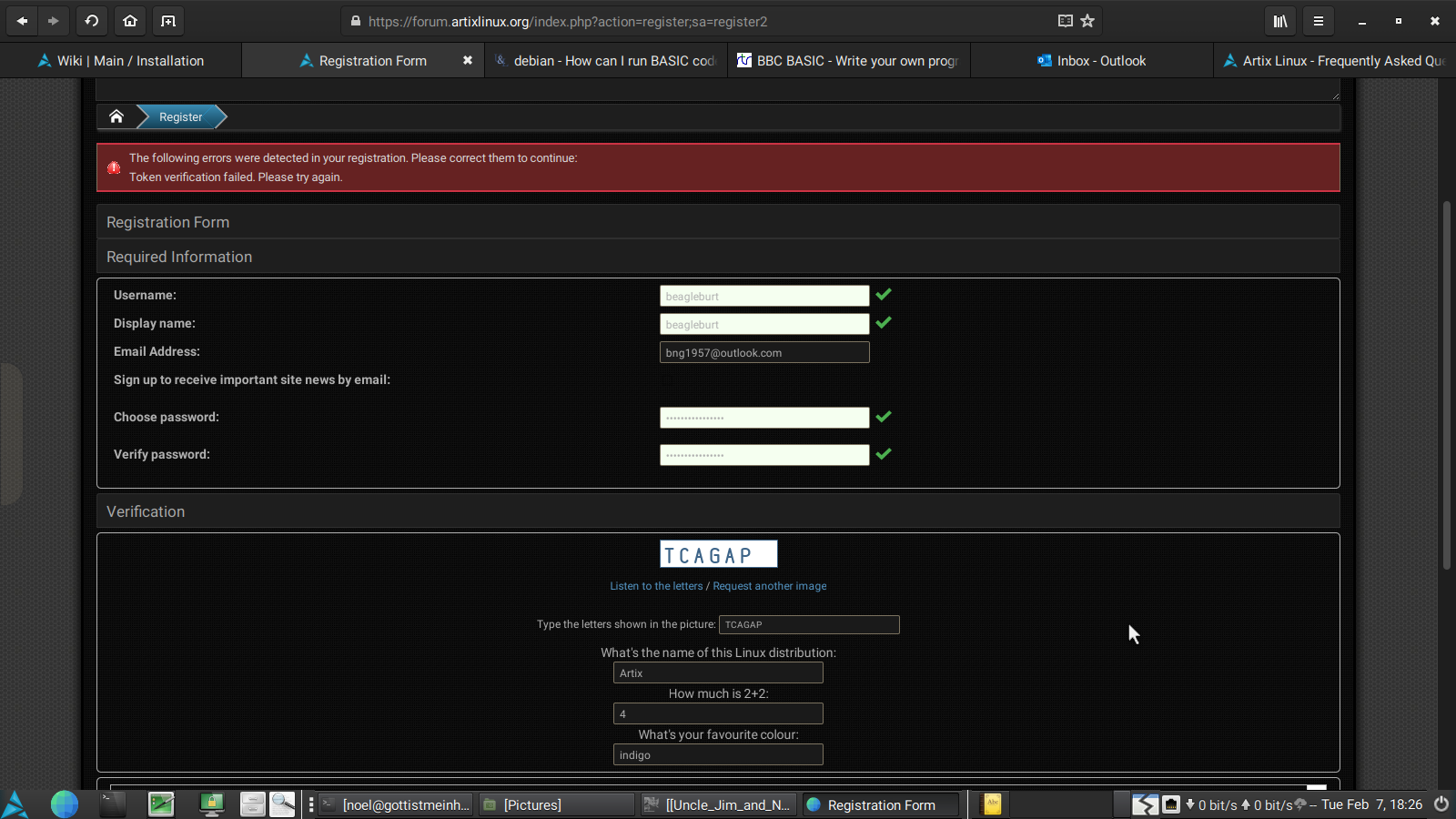The width and height of the screenshot is (1456, 819).
Task: View site security via padlock icon
Action: point(356,21)
